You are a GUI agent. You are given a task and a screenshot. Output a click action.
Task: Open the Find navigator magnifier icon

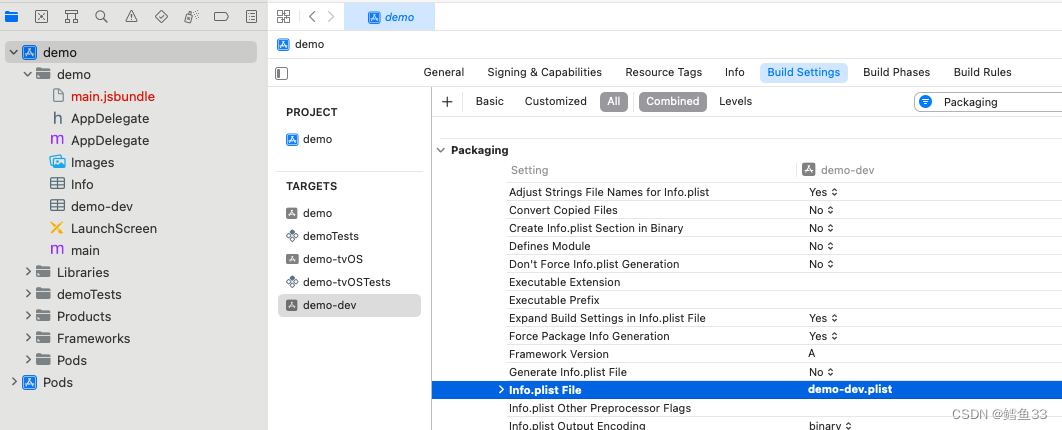point(101,16)
